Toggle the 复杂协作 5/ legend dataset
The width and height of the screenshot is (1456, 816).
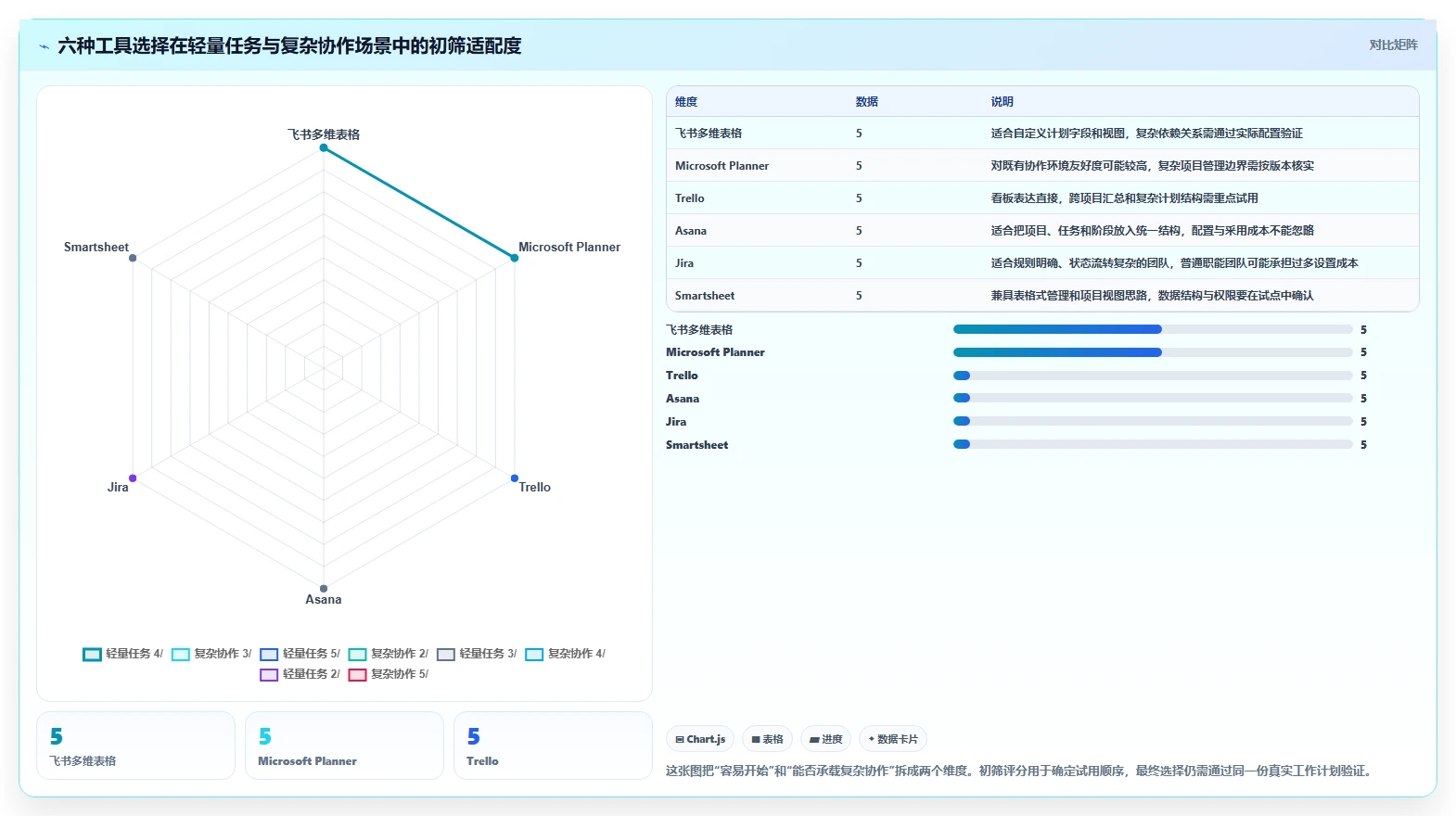pos(388,674)
